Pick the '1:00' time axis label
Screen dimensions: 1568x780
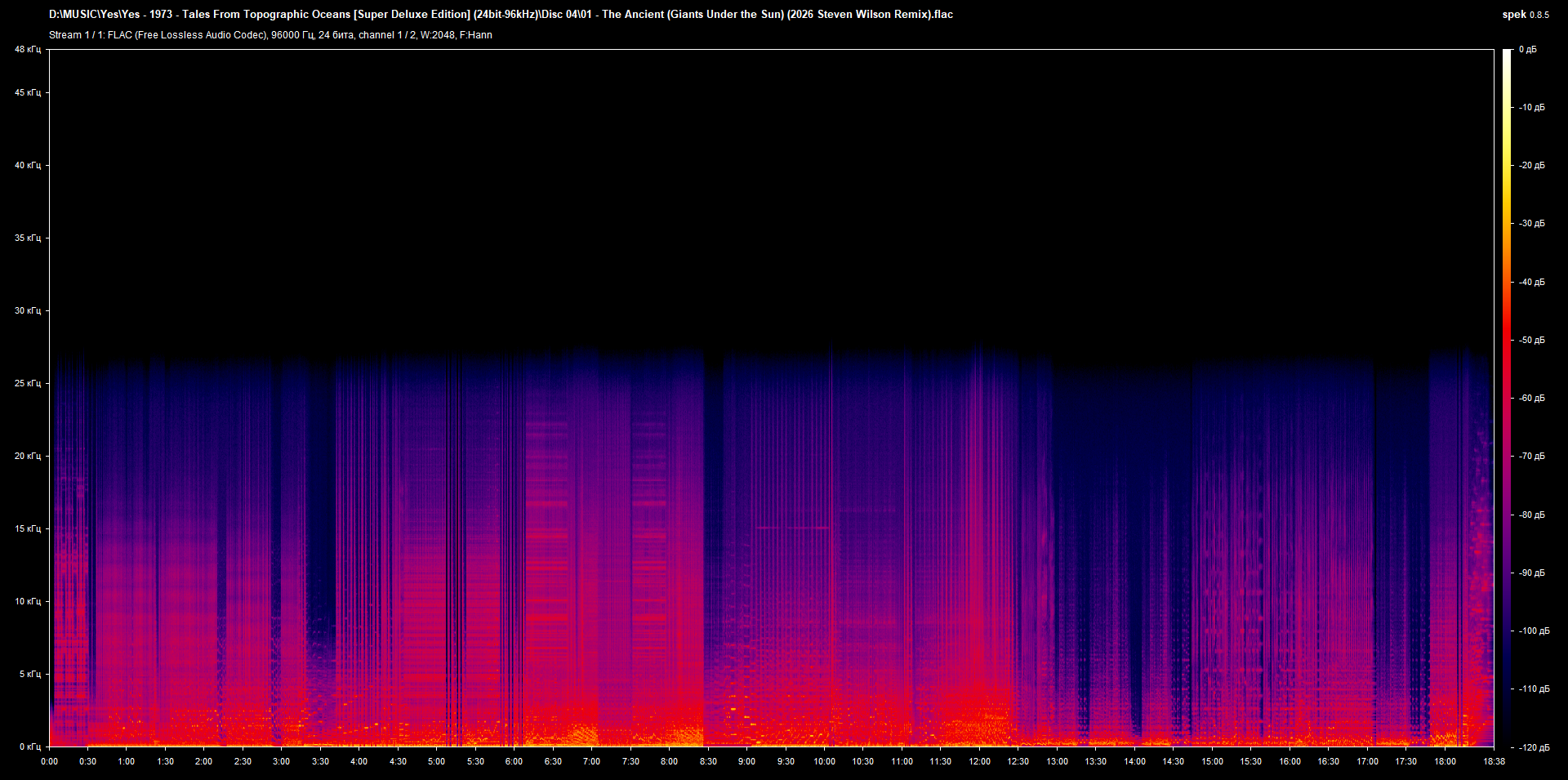pyautogui.click(x=127, y=761)
